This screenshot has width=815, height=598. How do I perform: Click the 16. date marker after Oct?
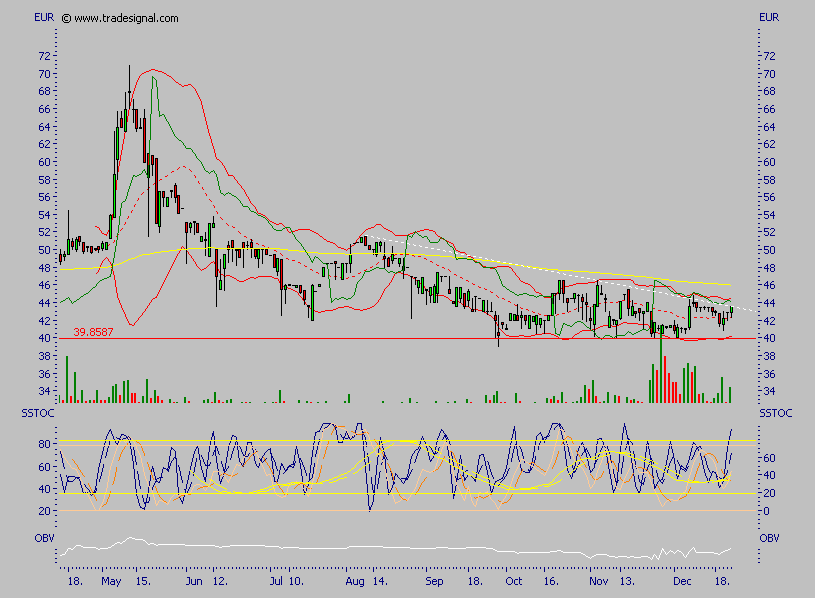point(551,581)
